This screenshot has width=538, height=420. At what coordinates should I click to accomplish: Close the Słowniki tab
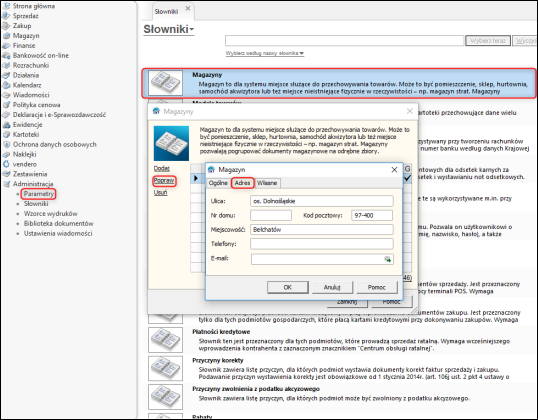click(188, 8)
